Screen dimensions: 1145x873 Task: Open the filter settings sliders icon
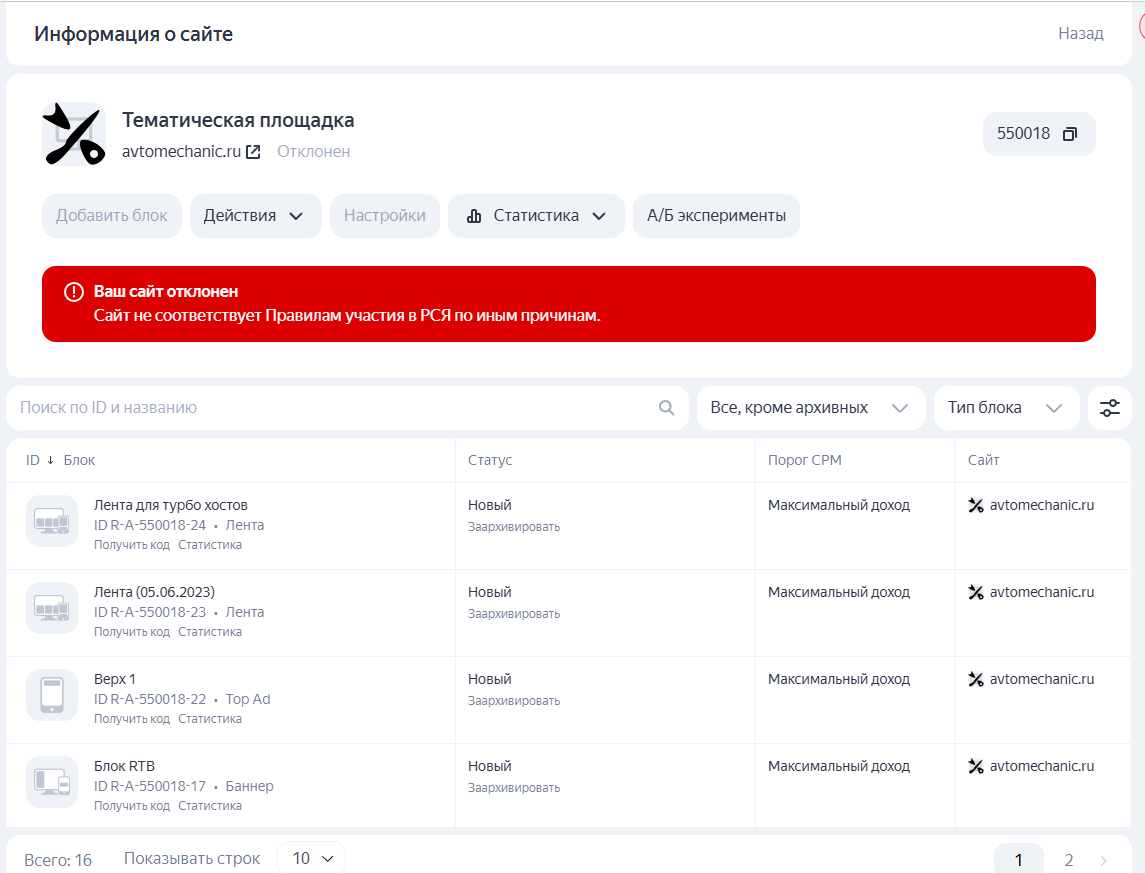pos(1109,408)
